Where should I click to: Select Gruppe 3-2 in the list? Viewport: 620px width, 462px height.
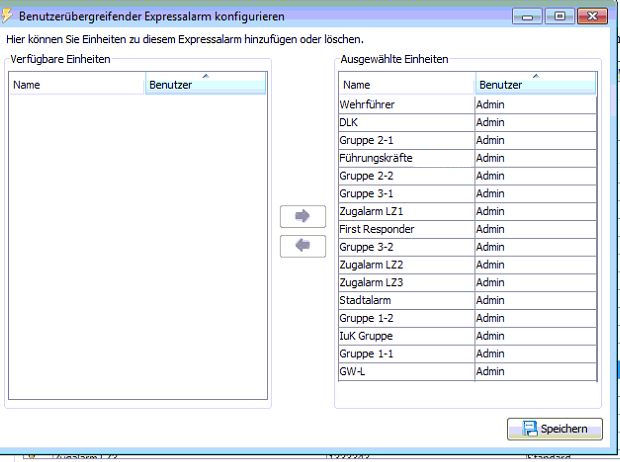408,247
